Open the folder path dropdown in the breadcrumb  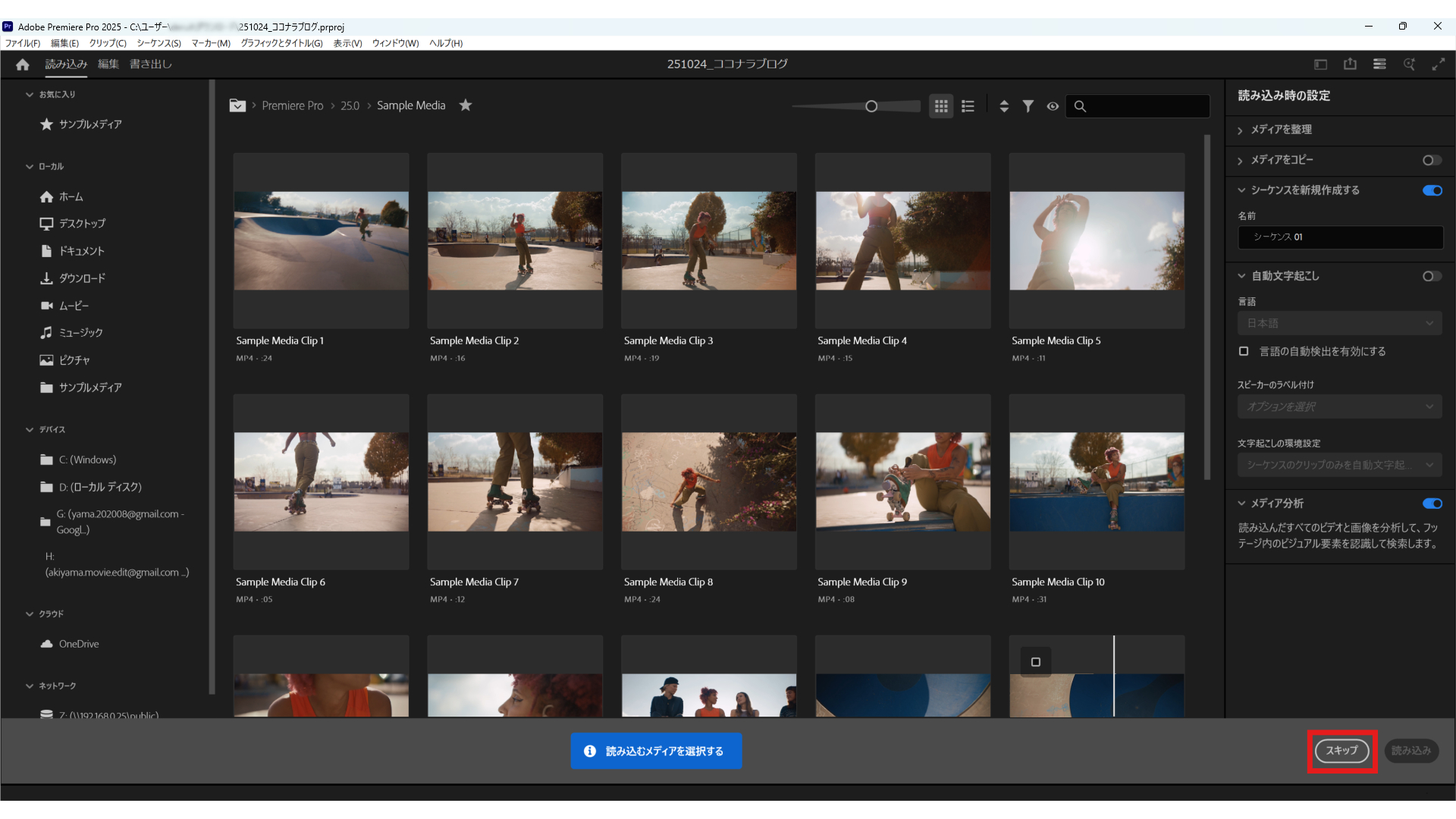coord(237,105)
